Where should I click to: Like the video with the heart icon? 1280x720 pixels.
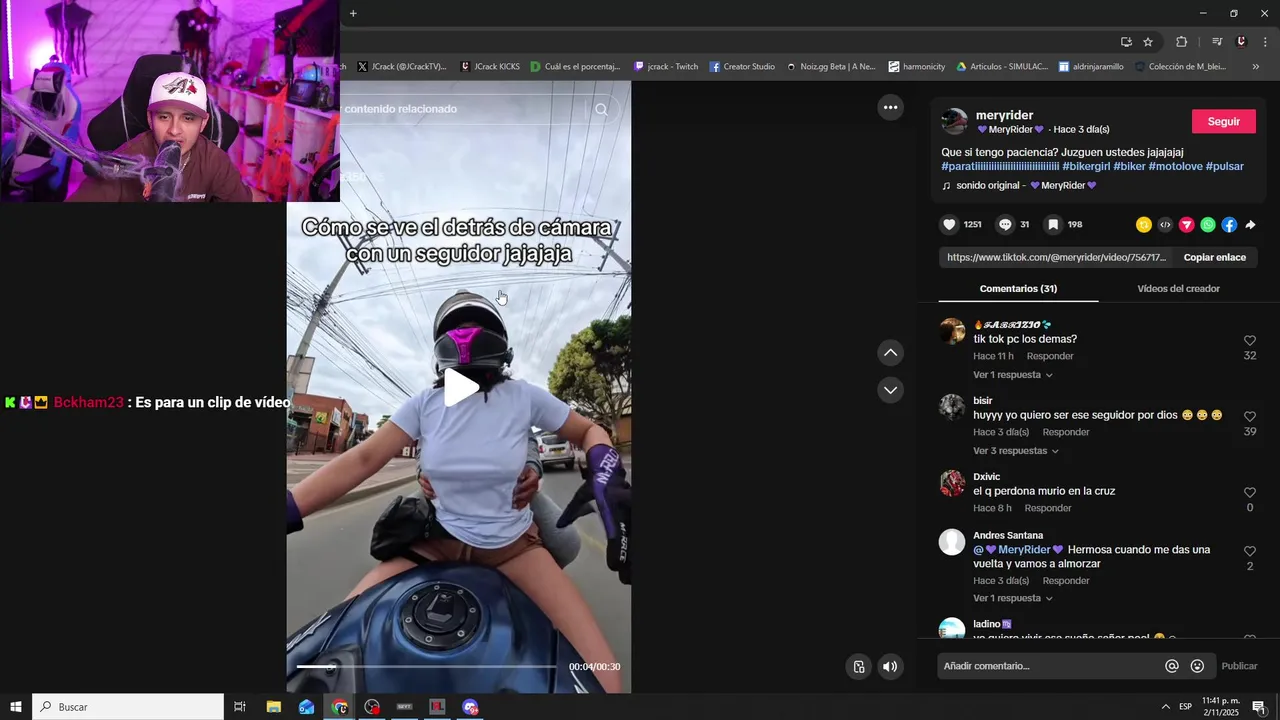[x=949, y=225]
